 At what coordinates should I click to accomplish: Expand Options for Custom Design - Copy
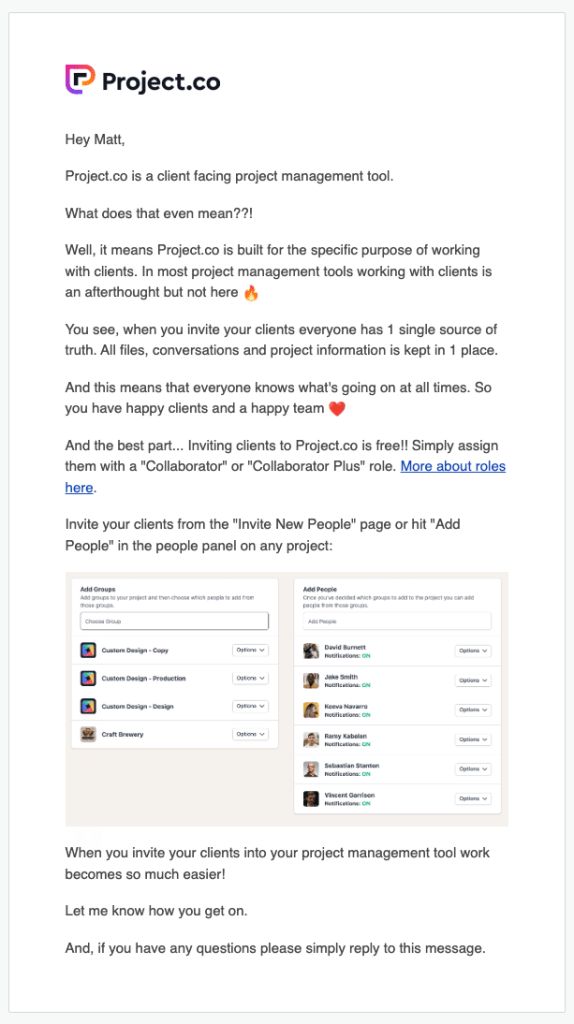(x=250, y=650)
